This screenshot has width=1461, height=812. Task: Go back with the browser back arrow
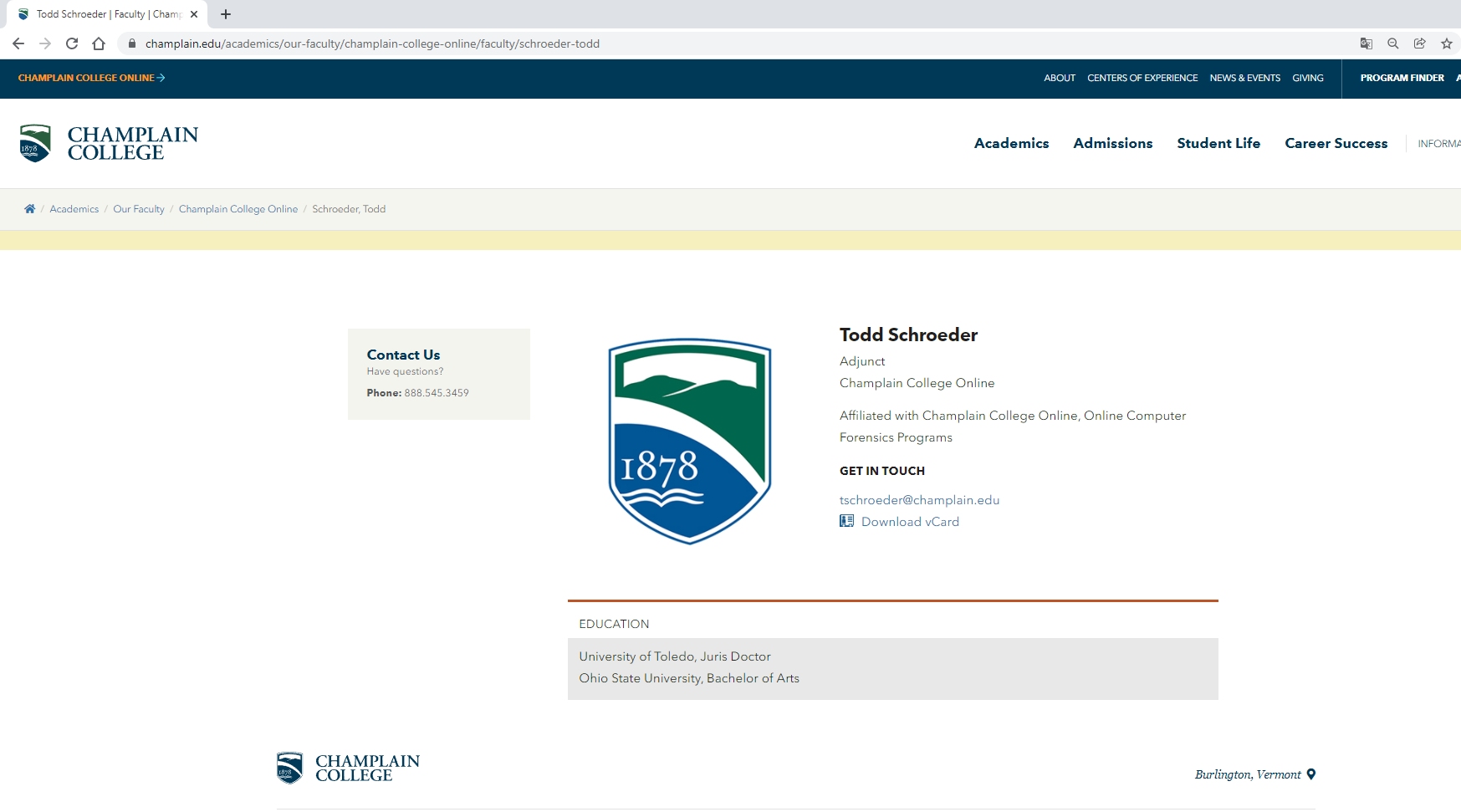[18, 43]
